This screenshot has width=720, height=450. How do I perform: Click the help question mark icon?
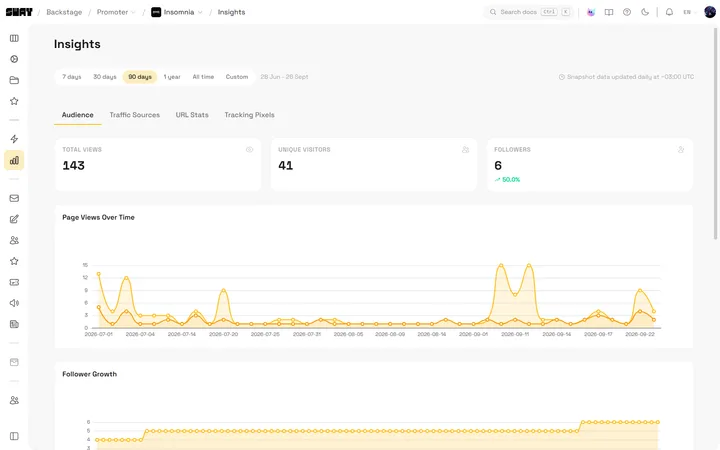tap(627, 12)
